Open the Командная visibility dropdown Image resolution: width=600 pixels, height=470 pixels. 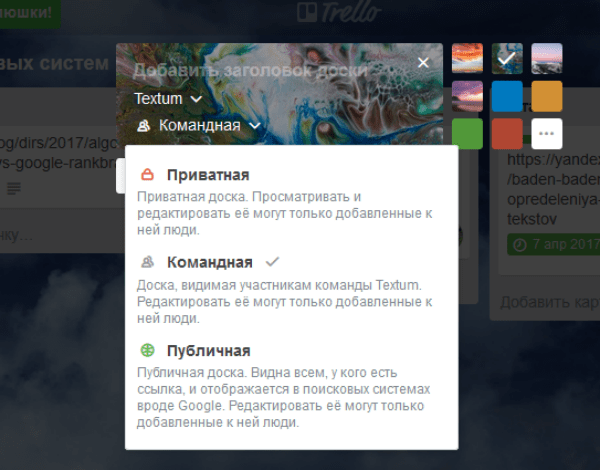[x=199, y=125]
